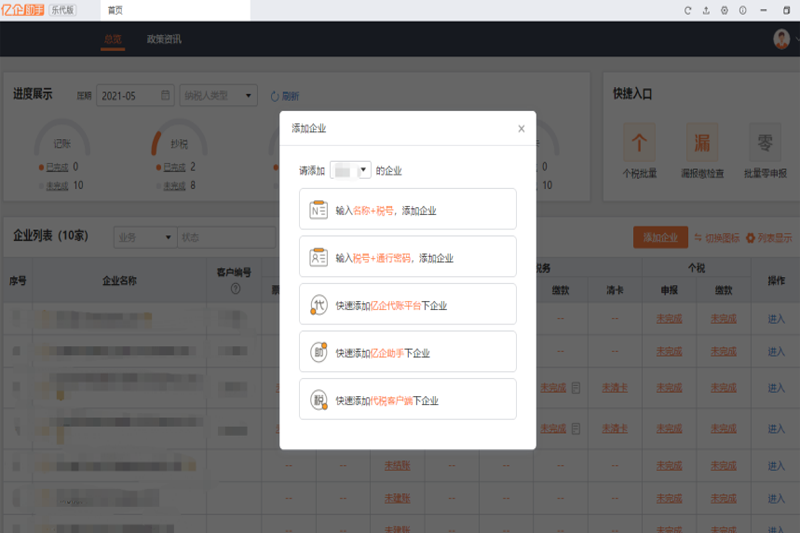Open the 批量零申报 shortcut icon
This screenshot has height=533, width=800.
[765, 142]
